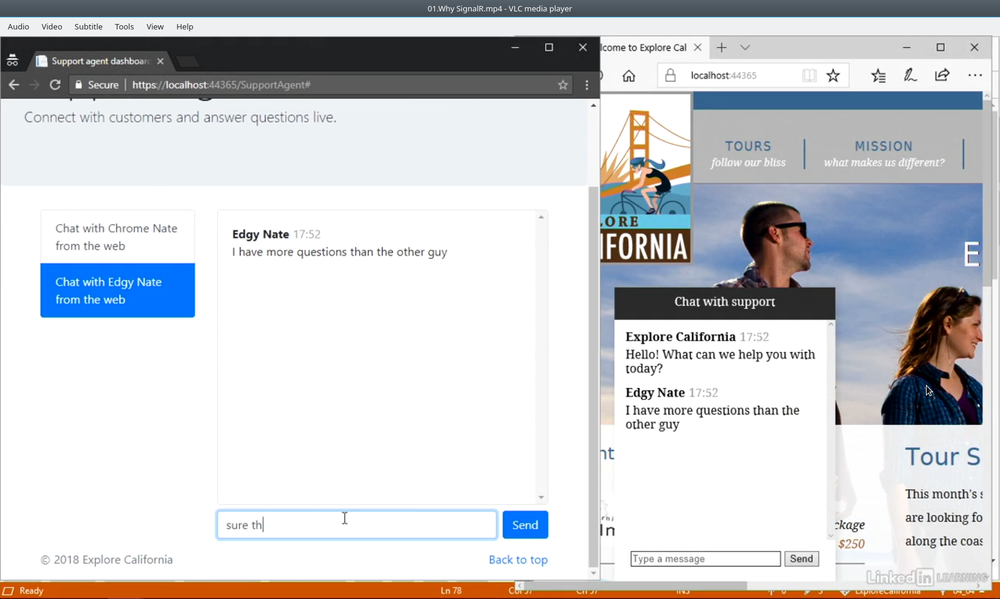1000x599 pixels.
Task: Go forward in Chrome browser
Action: click(34, 85)
